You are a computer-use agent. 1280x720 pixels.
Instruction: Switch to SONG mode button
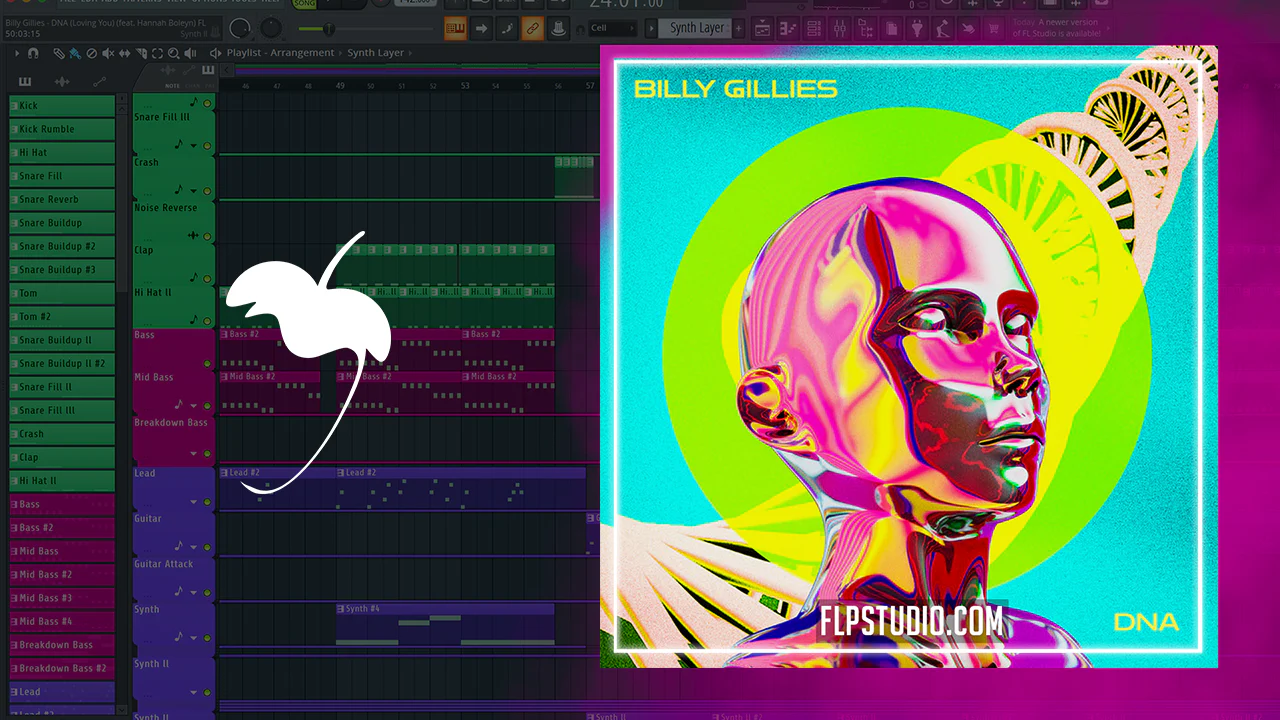point(304,5)
